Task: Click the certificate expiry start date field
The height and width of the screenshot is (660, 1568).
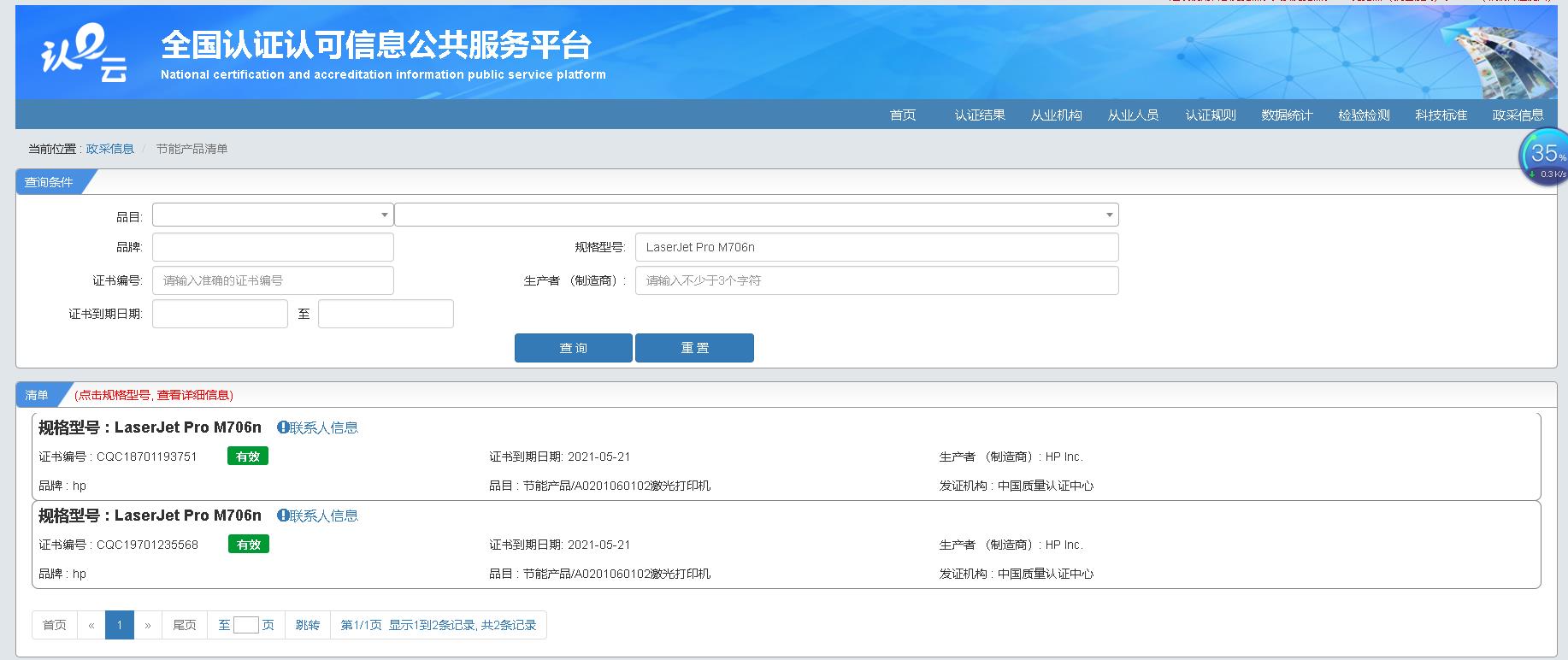Action: click(220, 314)
